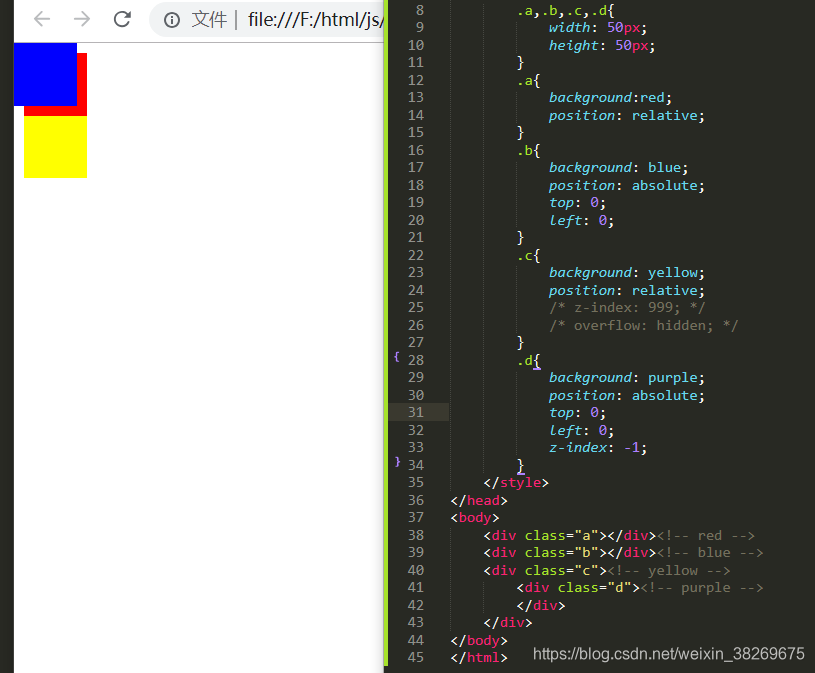This screenshot has width=815, height=673.
Task: Click the red square's visible edge
Action: [x=82, y=85]
